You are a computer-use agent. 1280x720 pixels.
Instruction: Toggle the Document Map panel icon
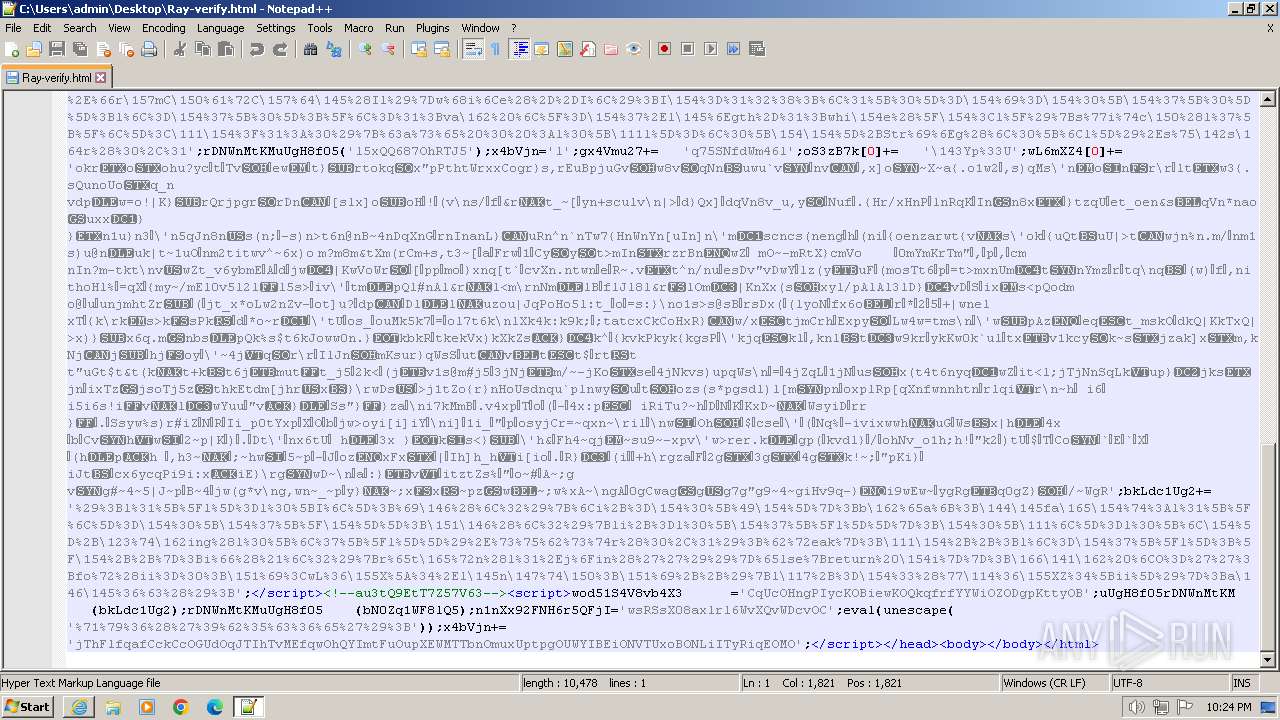[x=565, y=49]
